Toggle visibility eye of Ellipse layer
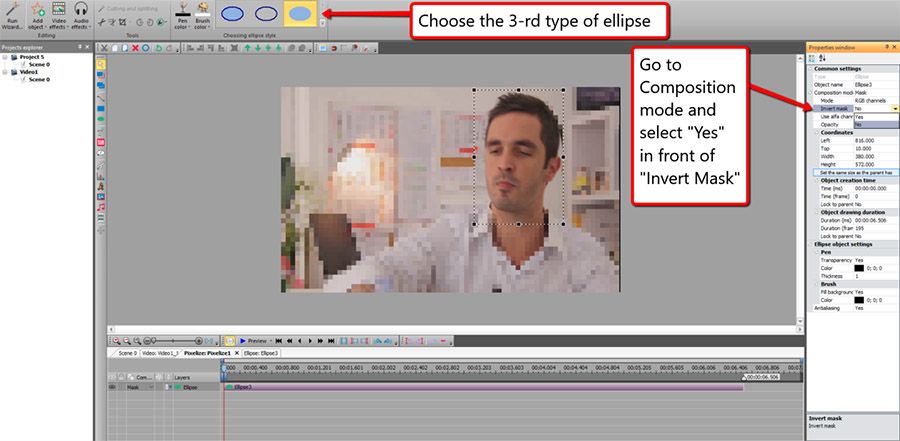Image resolution: width=900 pixels, height=441 pixels. pyautogui.click(x=112, y=387)
